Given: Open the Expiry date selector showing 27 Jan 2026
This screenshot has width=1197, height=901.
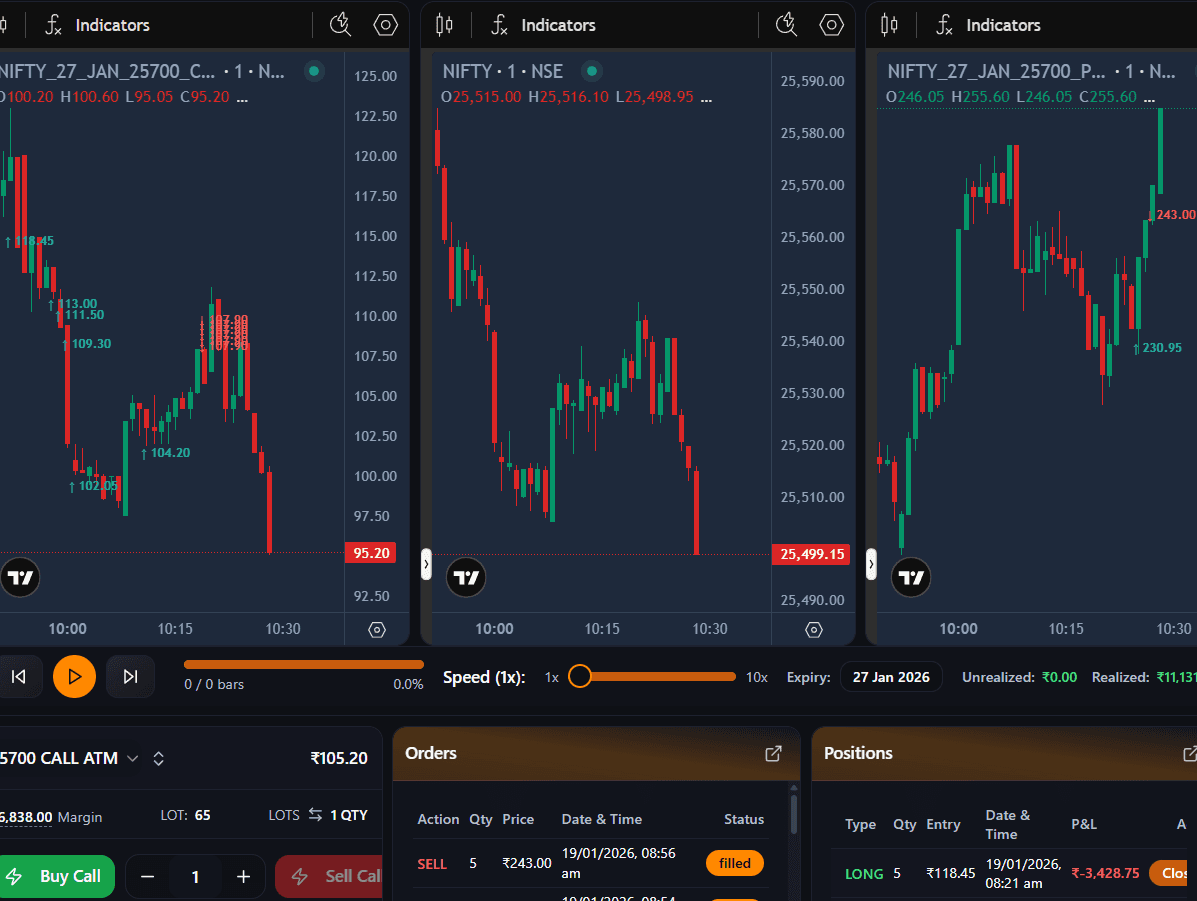Looking at the screenshot, I should 890,677.
